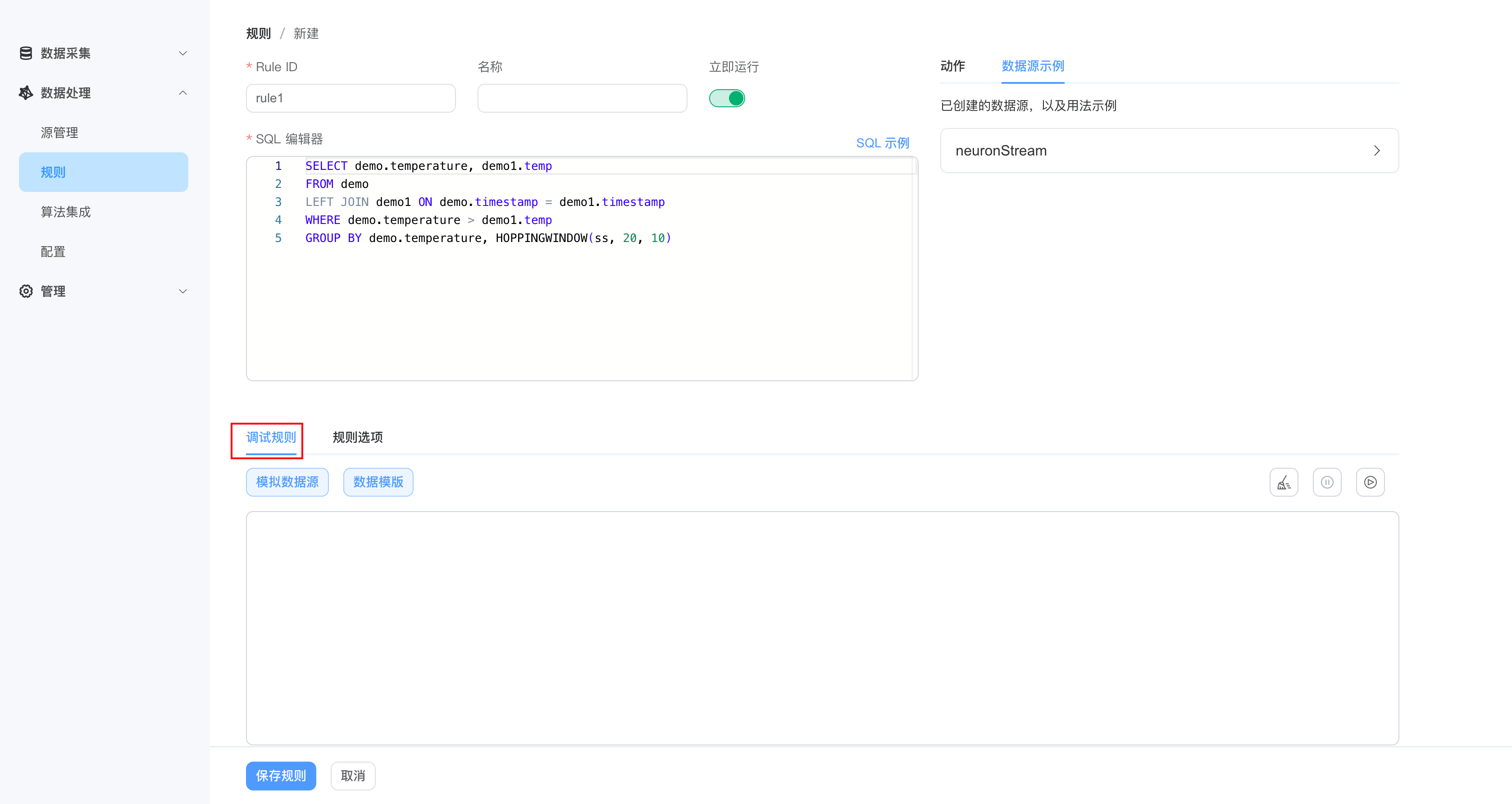
Task: Switch to the 数据源示例 tab
Action: [1033, 66]
